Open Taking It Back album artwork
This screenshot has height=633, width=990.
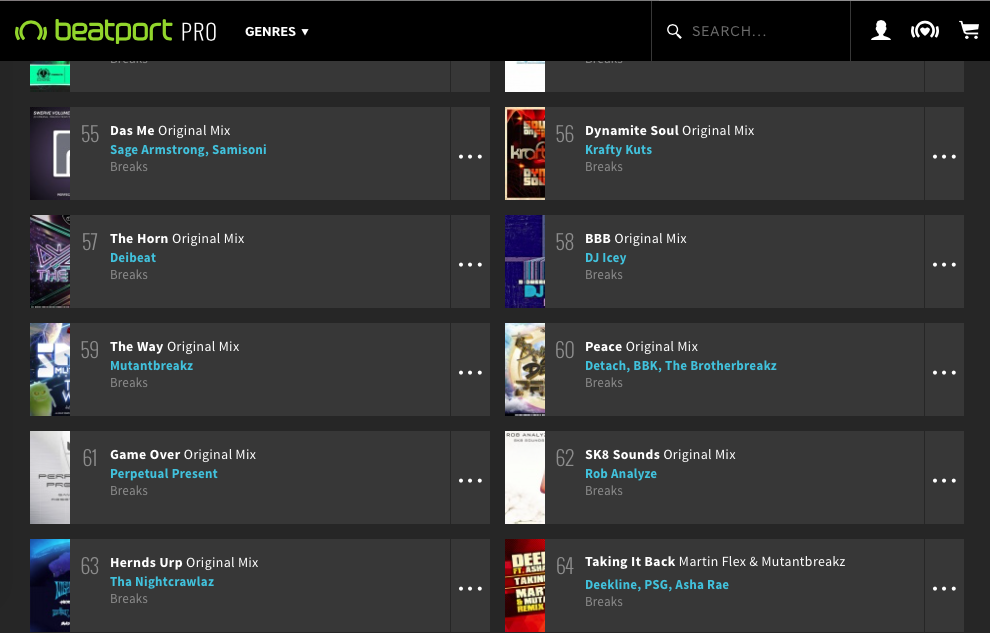[x=525, y=585]
